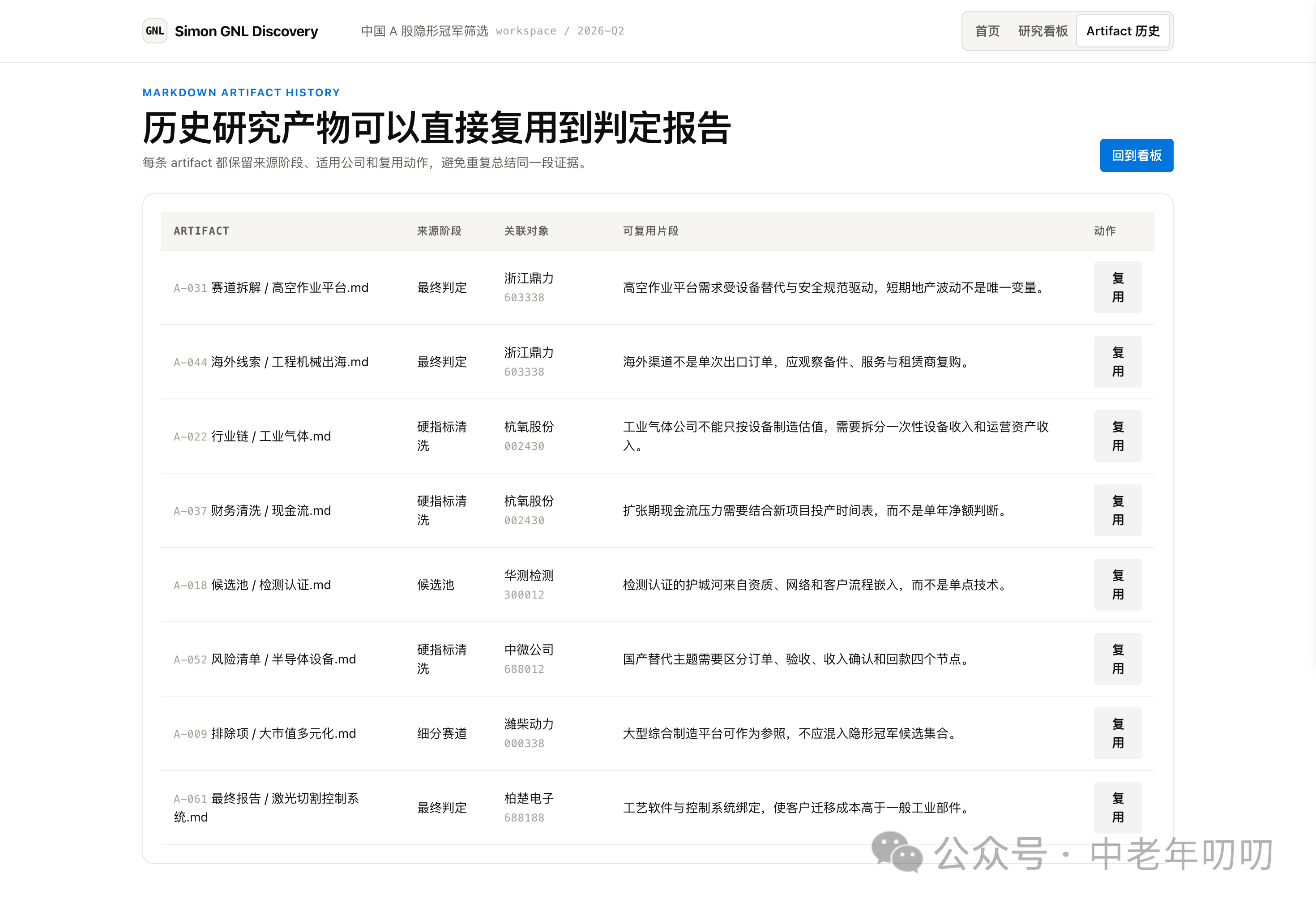Click the Simon GNL Discovery title
This screenshot has height=907, width=1316.
click(246, 31)
